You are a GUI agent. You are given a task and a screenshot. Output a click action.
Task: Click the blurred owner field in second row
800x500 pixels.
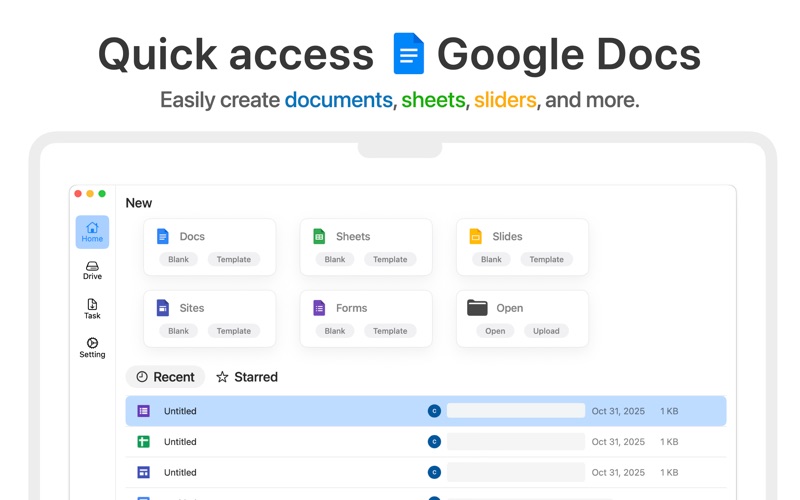(516, 442)
